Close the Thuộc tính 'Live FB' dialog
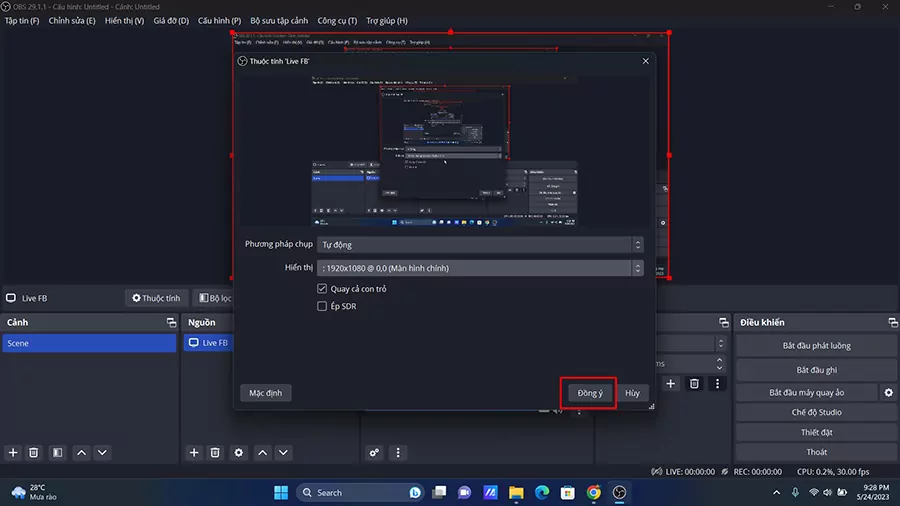The height and width of the screenshot is (506, 900). (x=645, y=61)
